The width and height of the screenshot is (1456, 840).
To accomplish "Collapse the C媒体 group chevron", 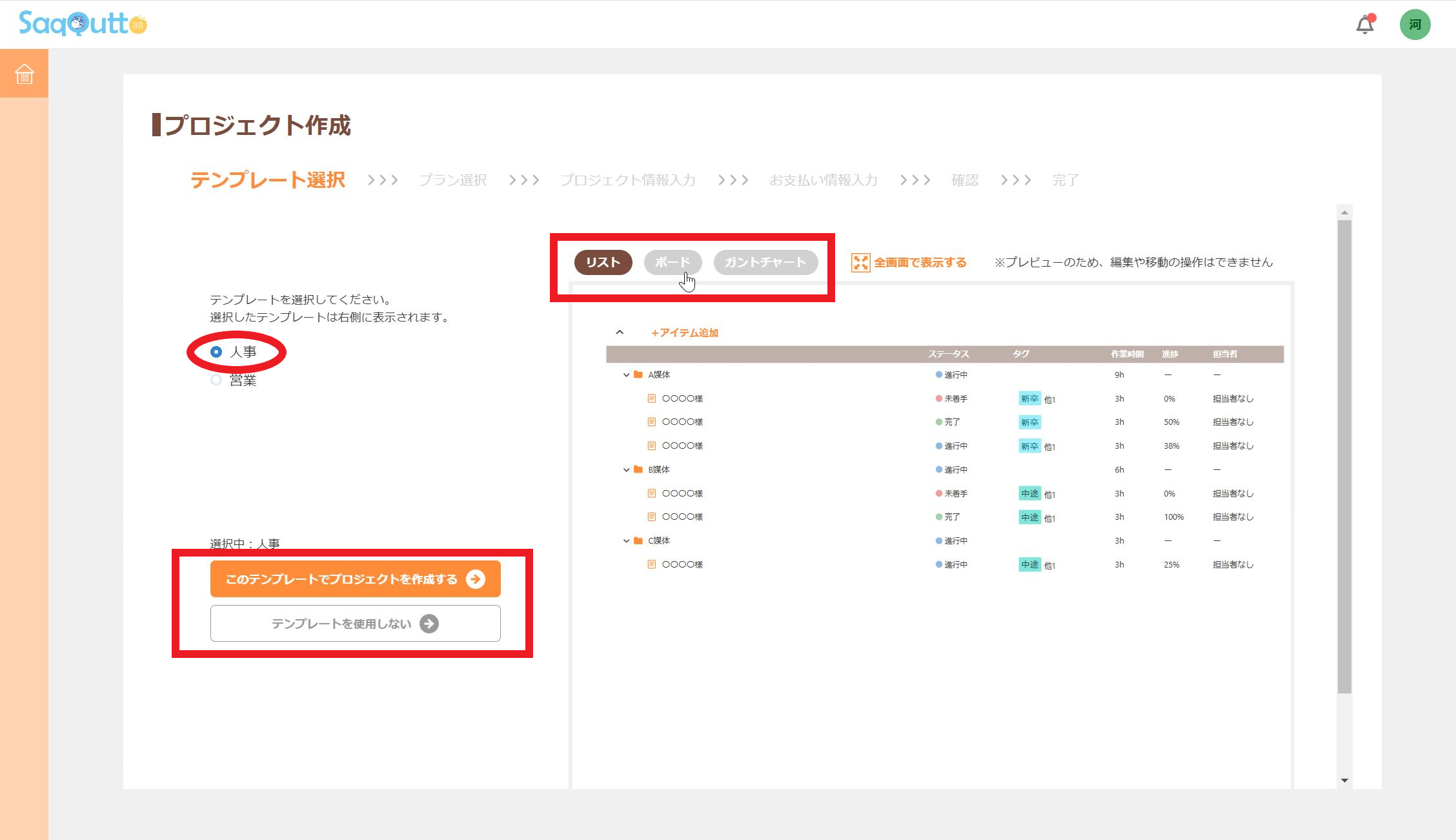I will coord(626,540).
